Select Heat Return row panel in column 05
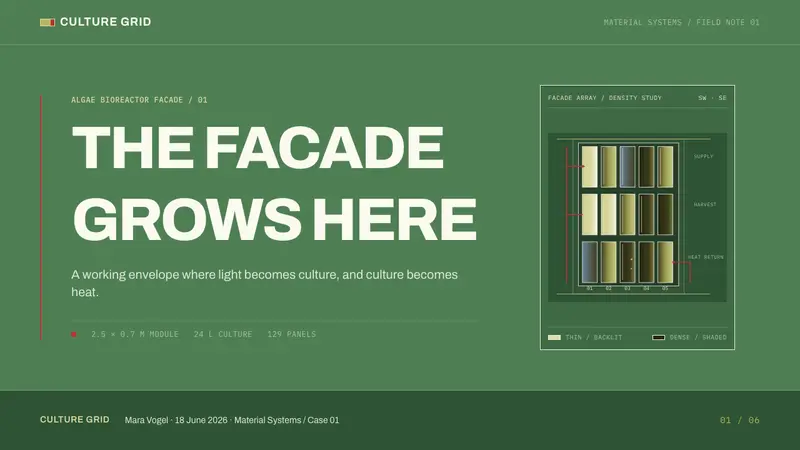 click(x=665, y=262)
